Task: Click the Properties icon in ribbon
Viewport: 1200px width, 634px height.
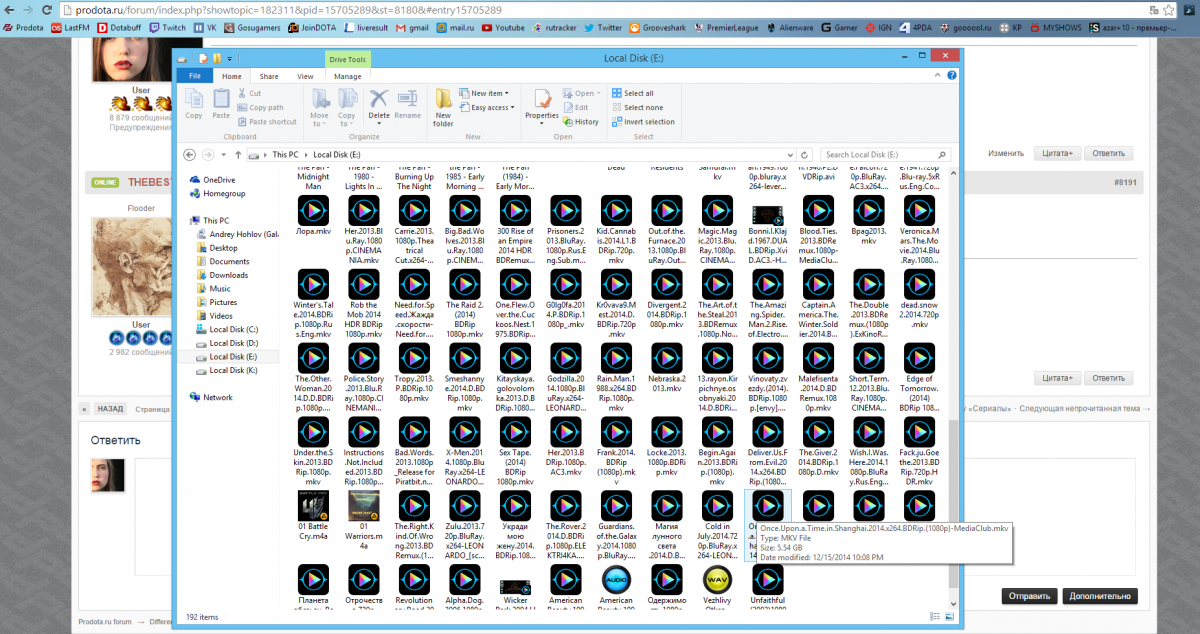Action: pos(542,99)
